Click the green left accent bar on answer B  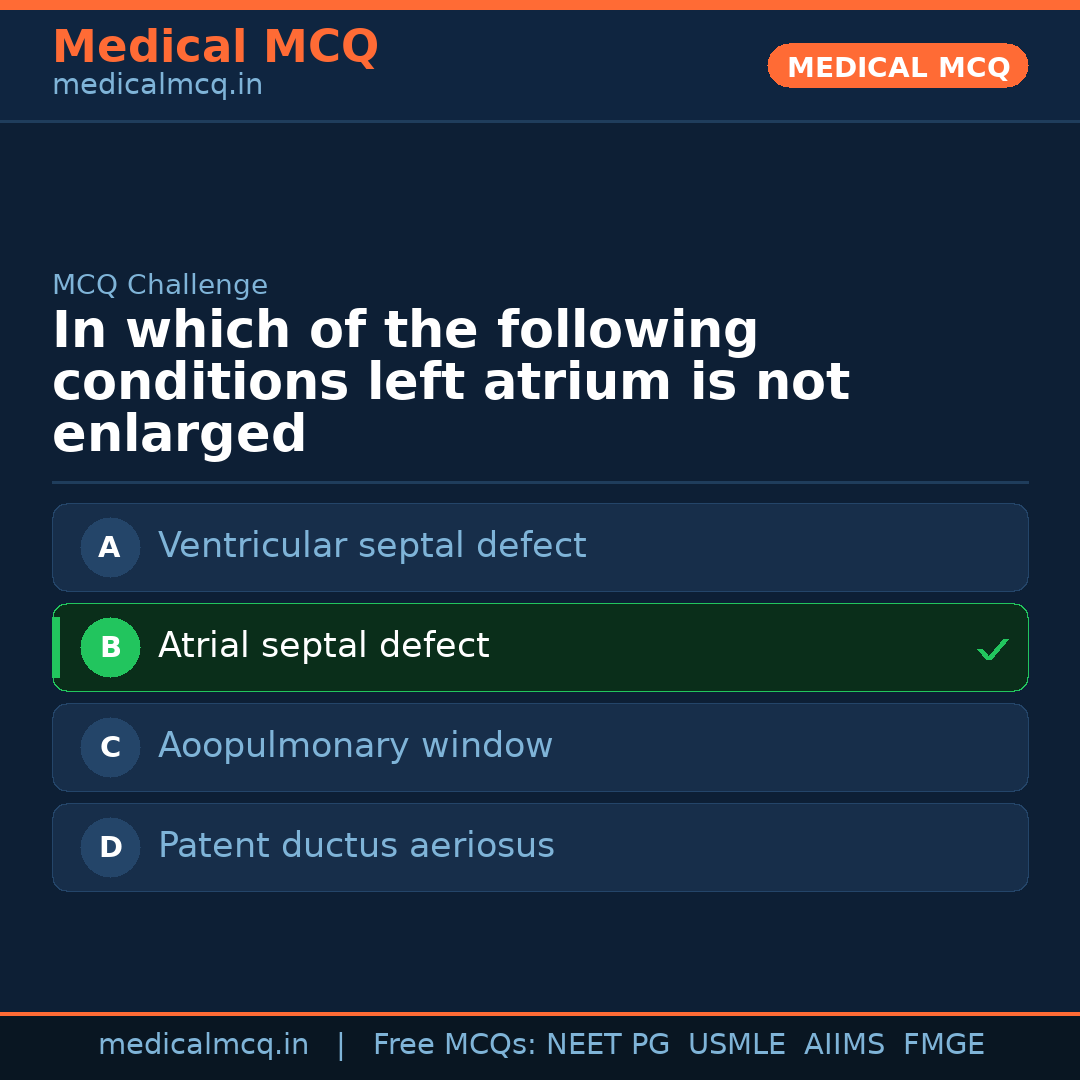coord(56,647)
